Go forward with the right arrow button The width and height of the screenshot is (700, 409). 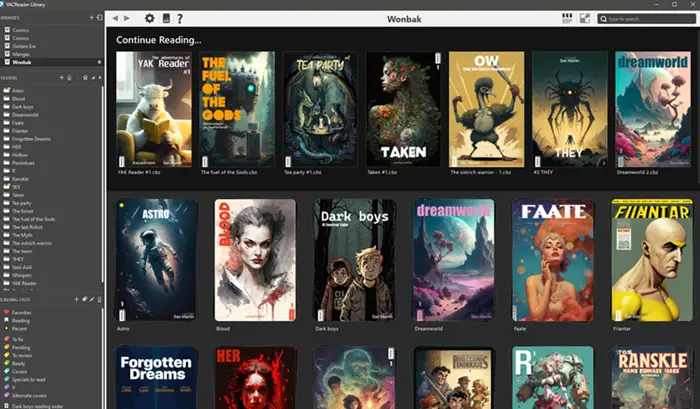[x=127, y=18]
